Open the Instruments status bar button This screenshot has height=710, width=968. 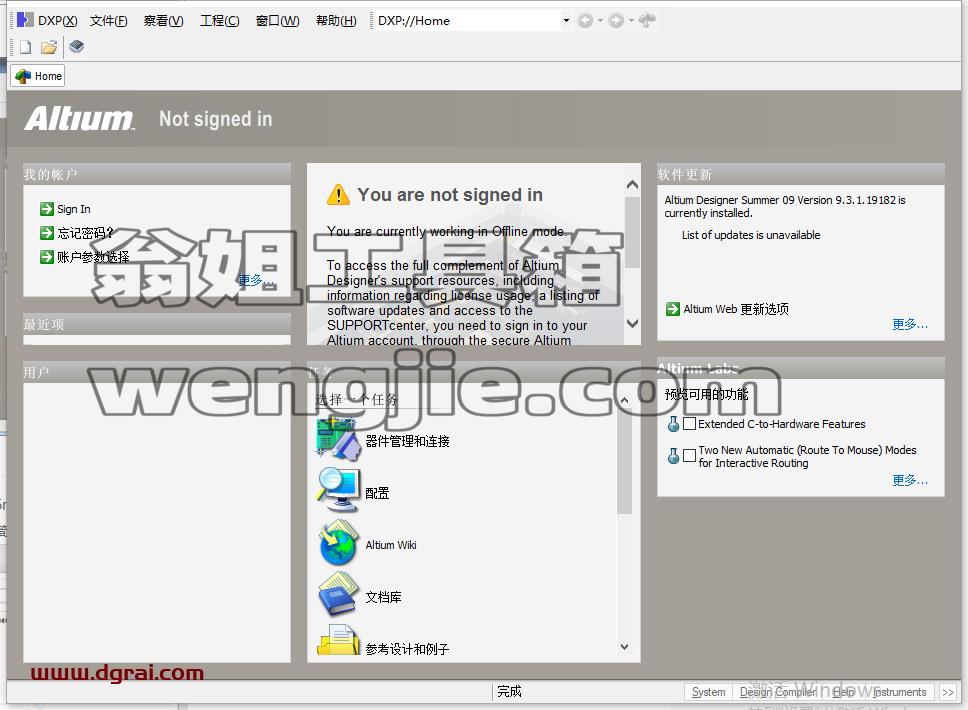click(x=899, y=692)
